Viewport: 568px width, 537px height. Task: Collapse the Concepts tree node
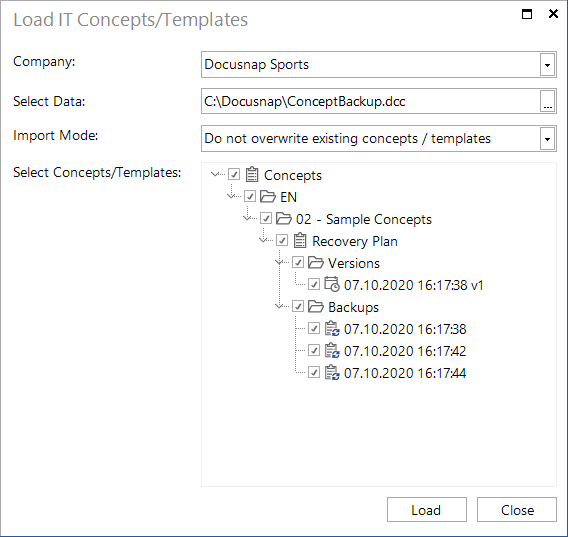[215, 174]
